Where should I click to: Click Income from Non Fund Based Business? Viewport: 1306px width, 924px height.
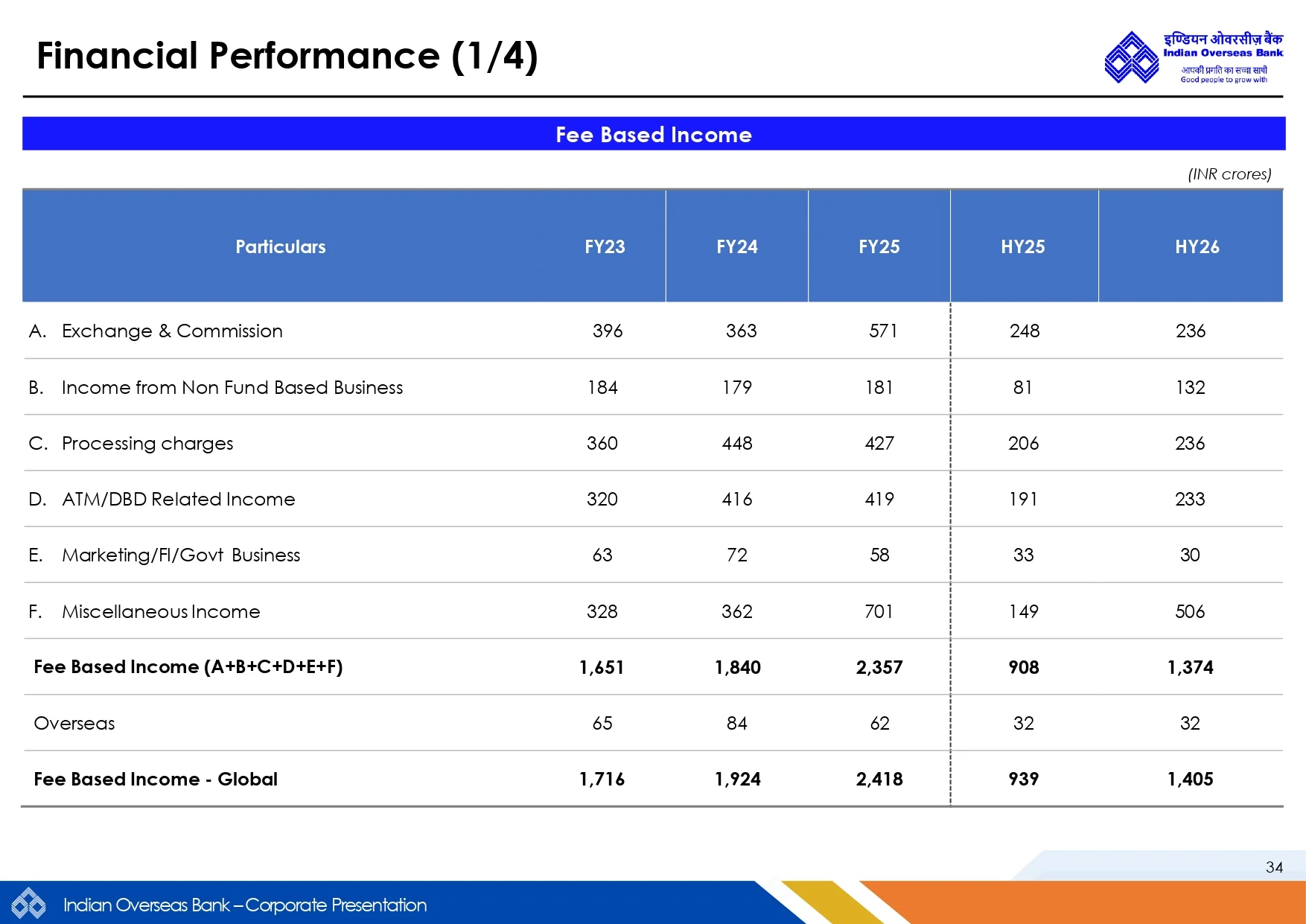pyautogui.click(x=232, y=387)
